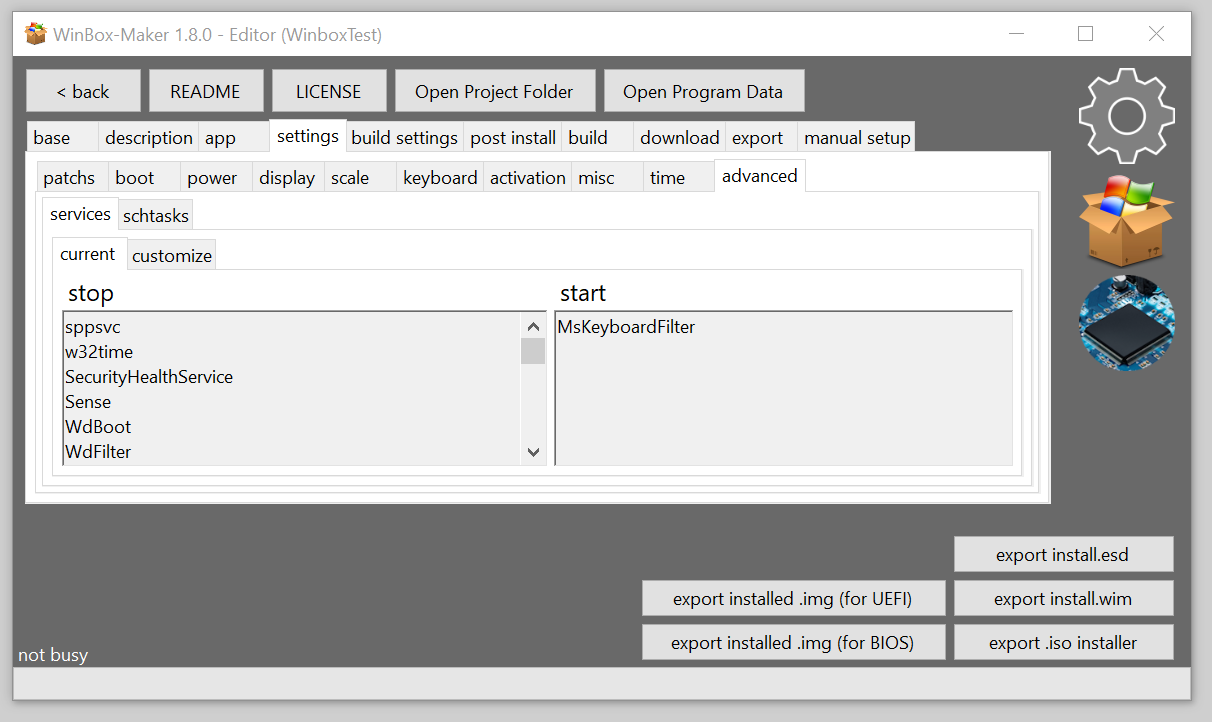The width and height of the screenshot is (1212, 722).
Task: Switch to the scale sub-tab
Action: pyautogui.click(x=360, y=177)
